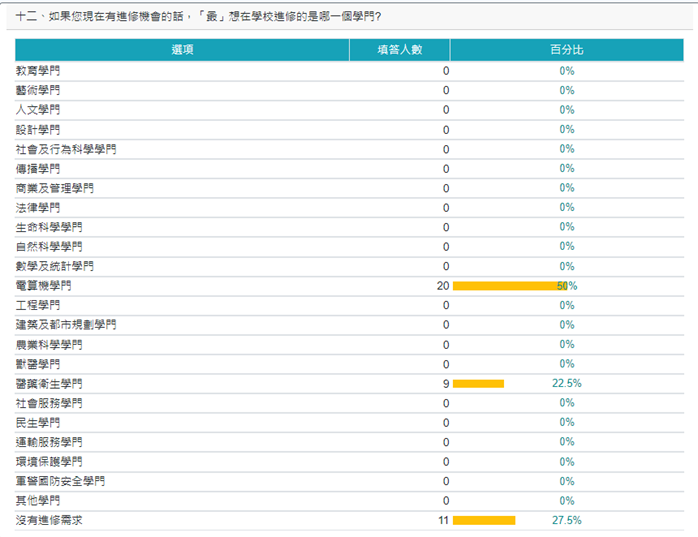
Task: Select the 教育學門 row label
Action: pyautogui.click(x=38, y=71)
